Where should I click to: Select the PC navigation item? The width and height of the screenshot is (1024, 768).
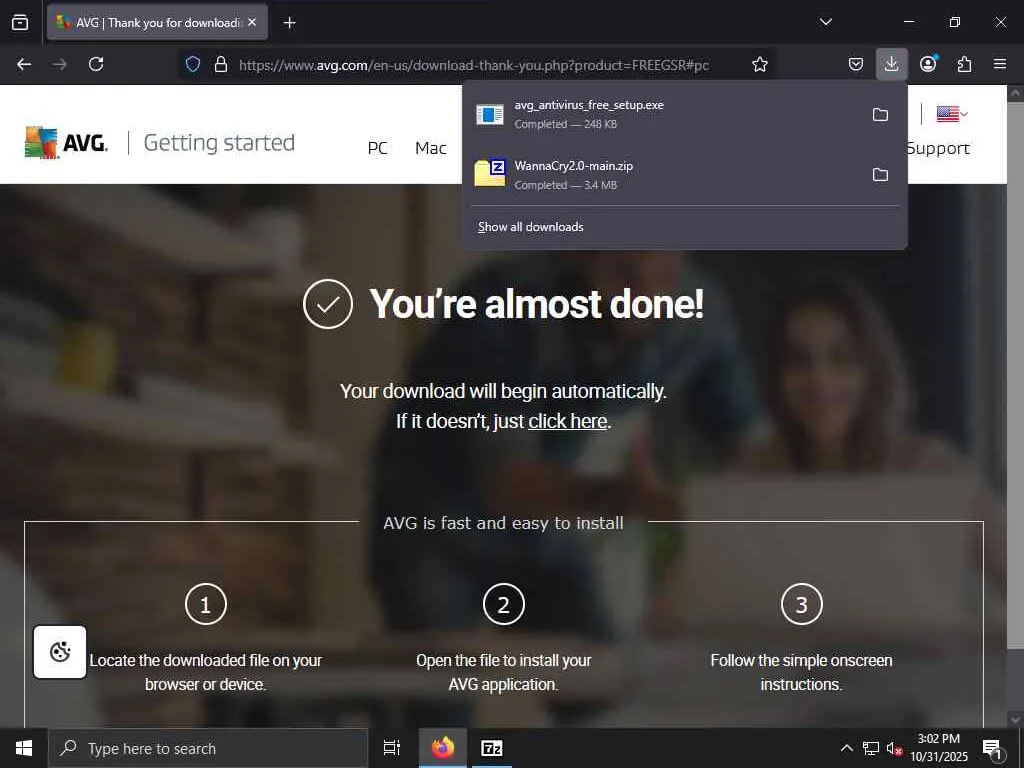coord(377,148)
